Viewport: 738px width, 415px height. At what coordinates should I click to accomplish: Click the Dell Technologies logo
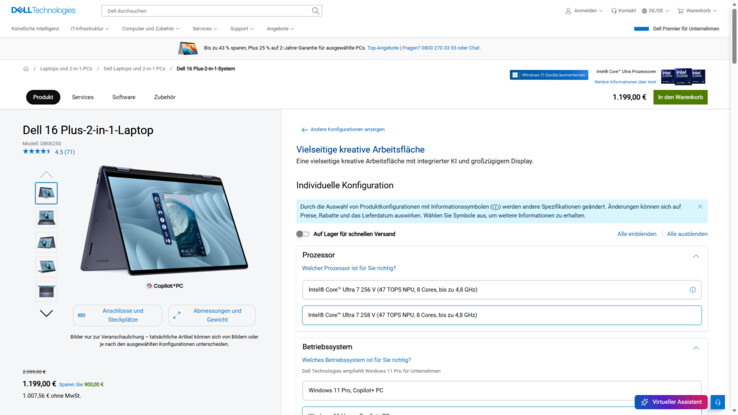coord(43,10)
